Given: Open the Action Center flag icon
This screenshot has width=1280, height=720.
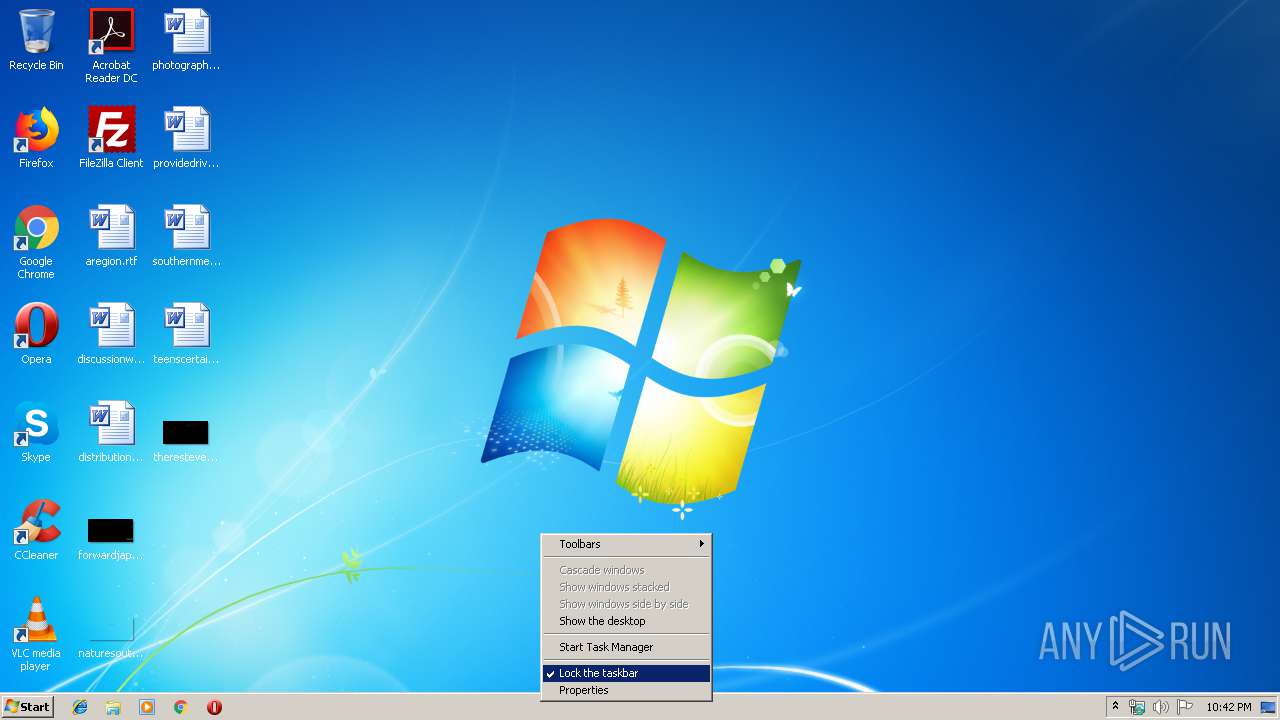Looking at the screenshot, I should click(x=1184, y=707).
